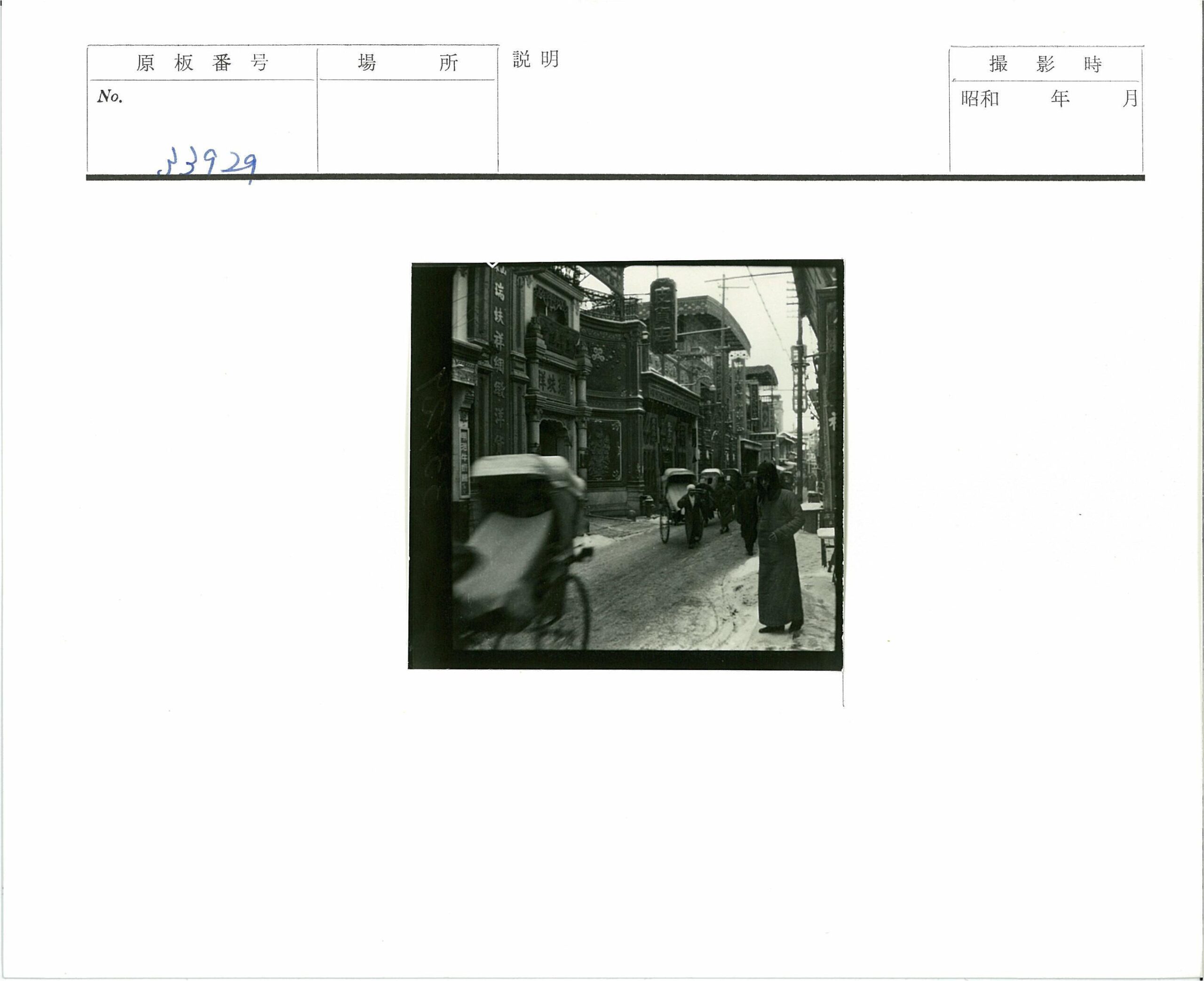Click the 説明 label

pyautogui.click(x=535, y=59)
